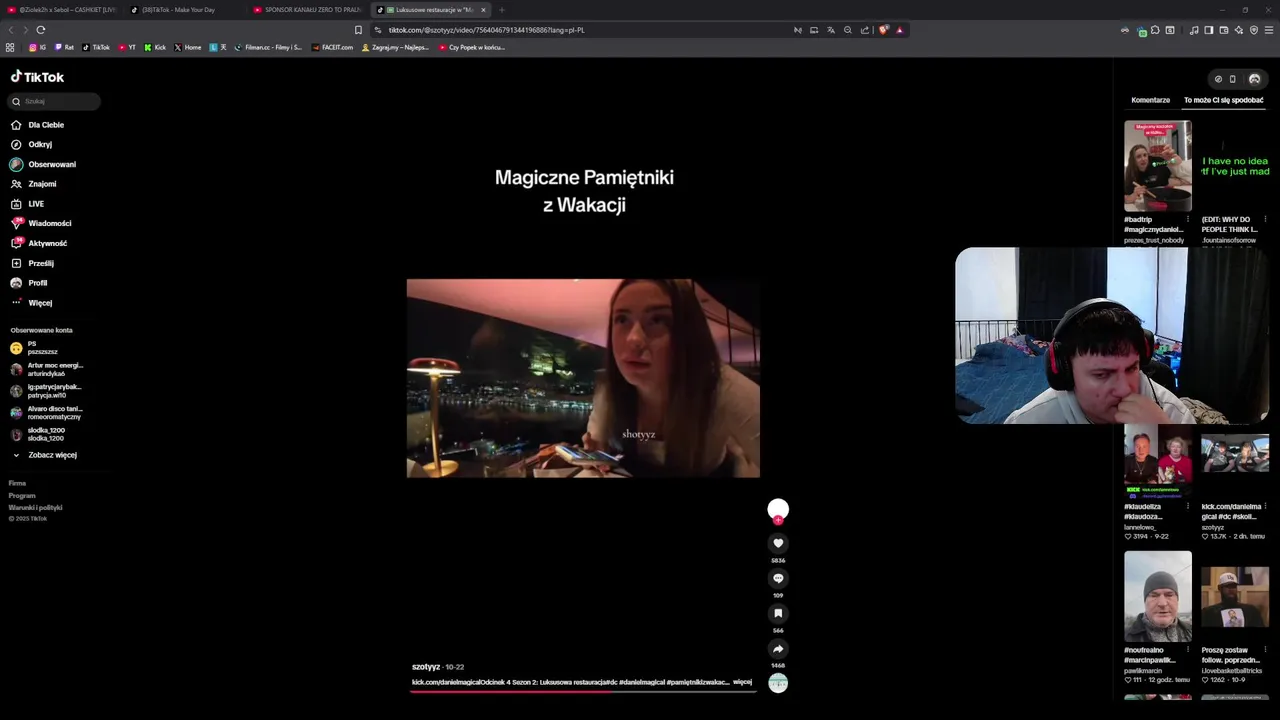
Task: Click Brave Shields lion icon
Action: click(x=883, y=30)
